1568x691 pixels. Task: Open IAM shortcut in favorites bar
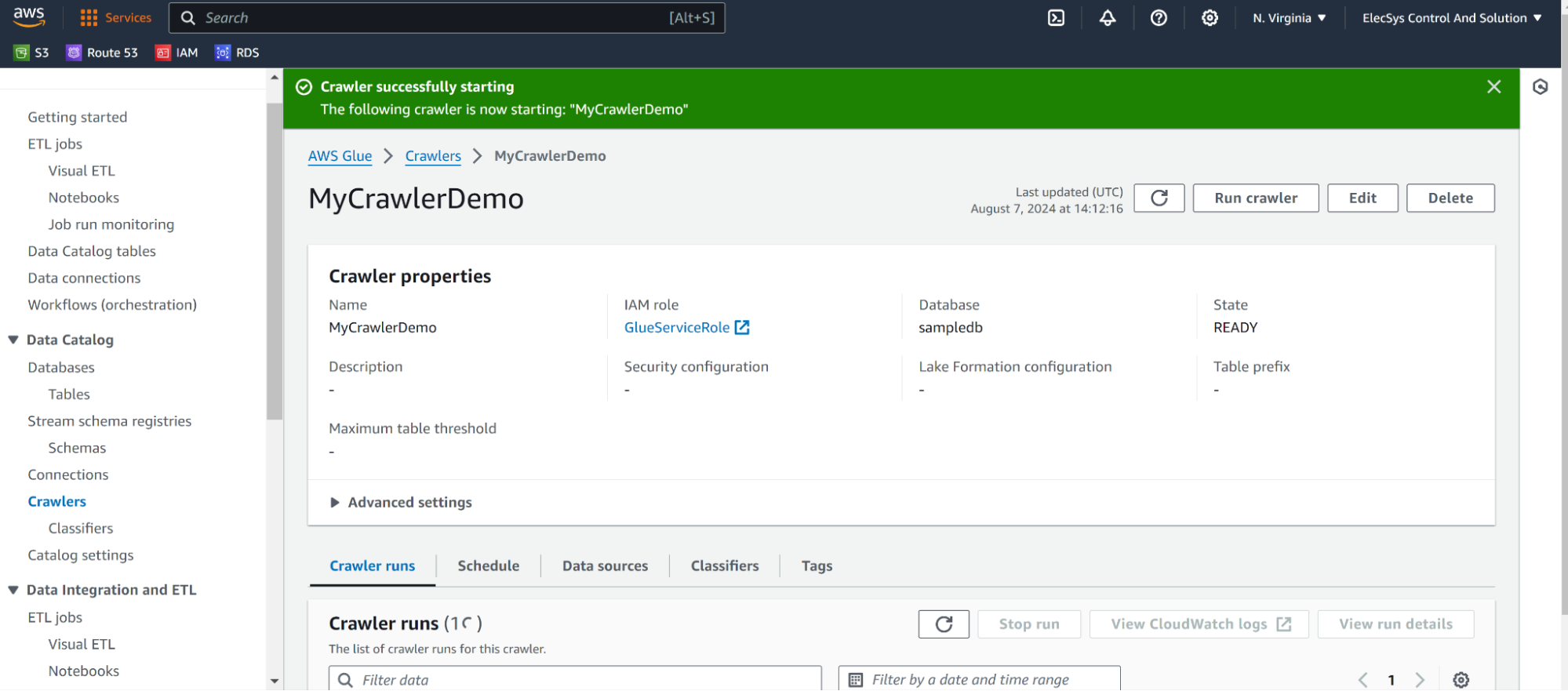(x=176, y=53)
